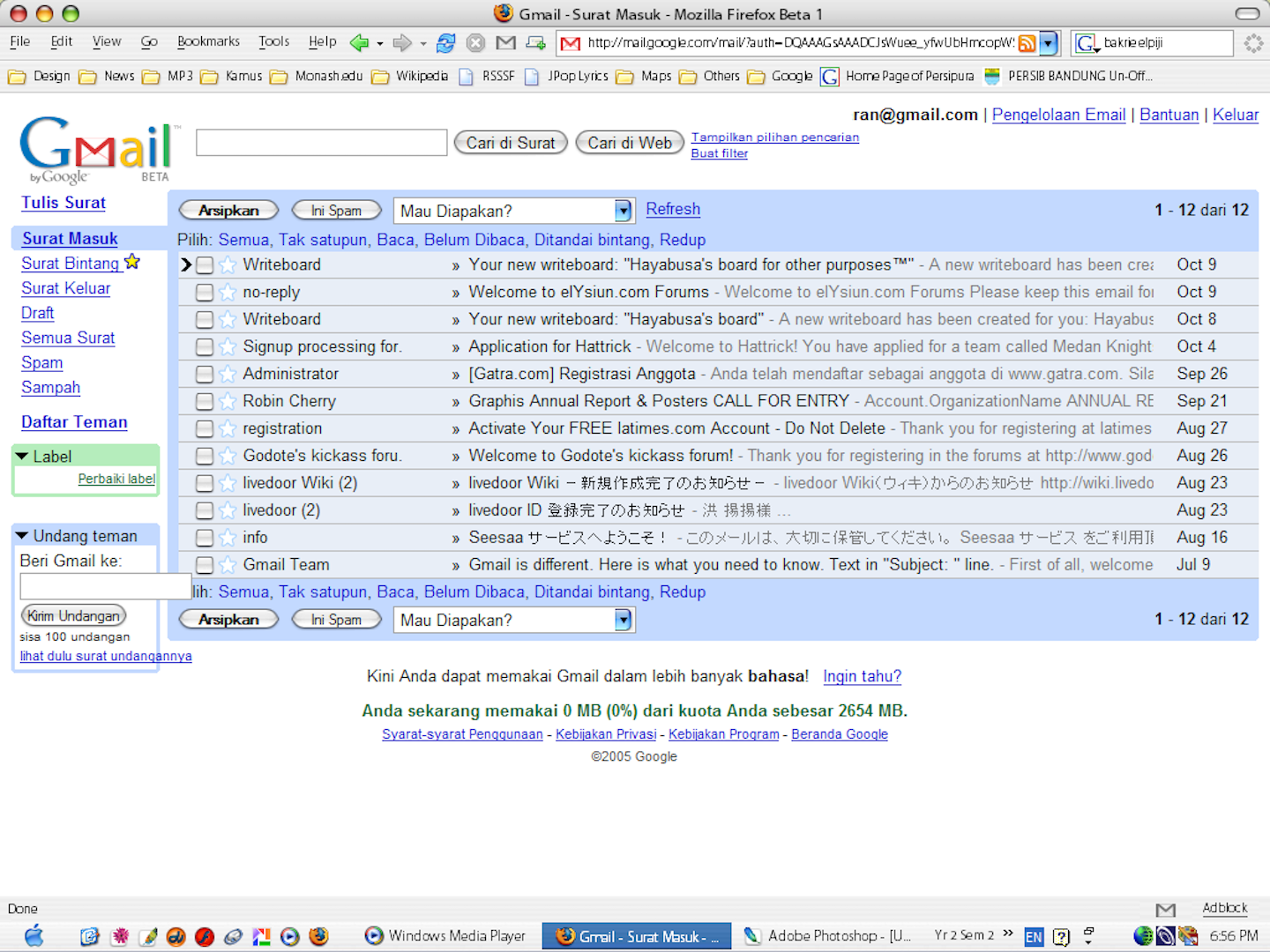This screenshot has height=952, width=1270.
Task: Open the Help menu
Action: [323, 41]
